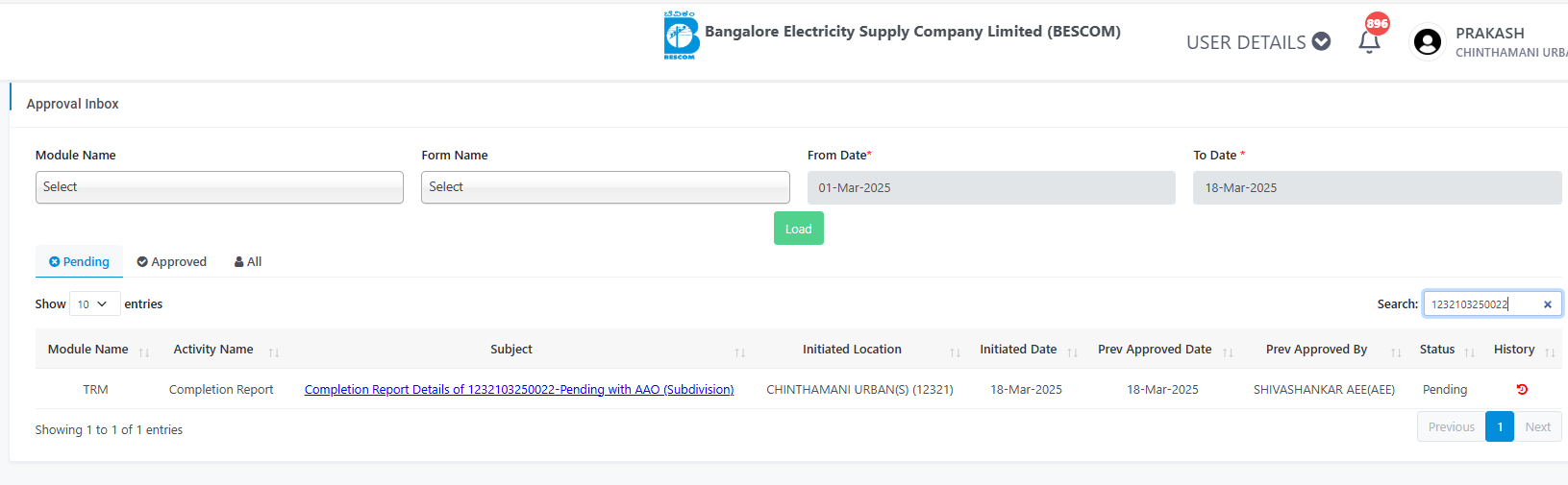Change the show entries count dropdown
1568x485 pixels.
coord(94,303)
